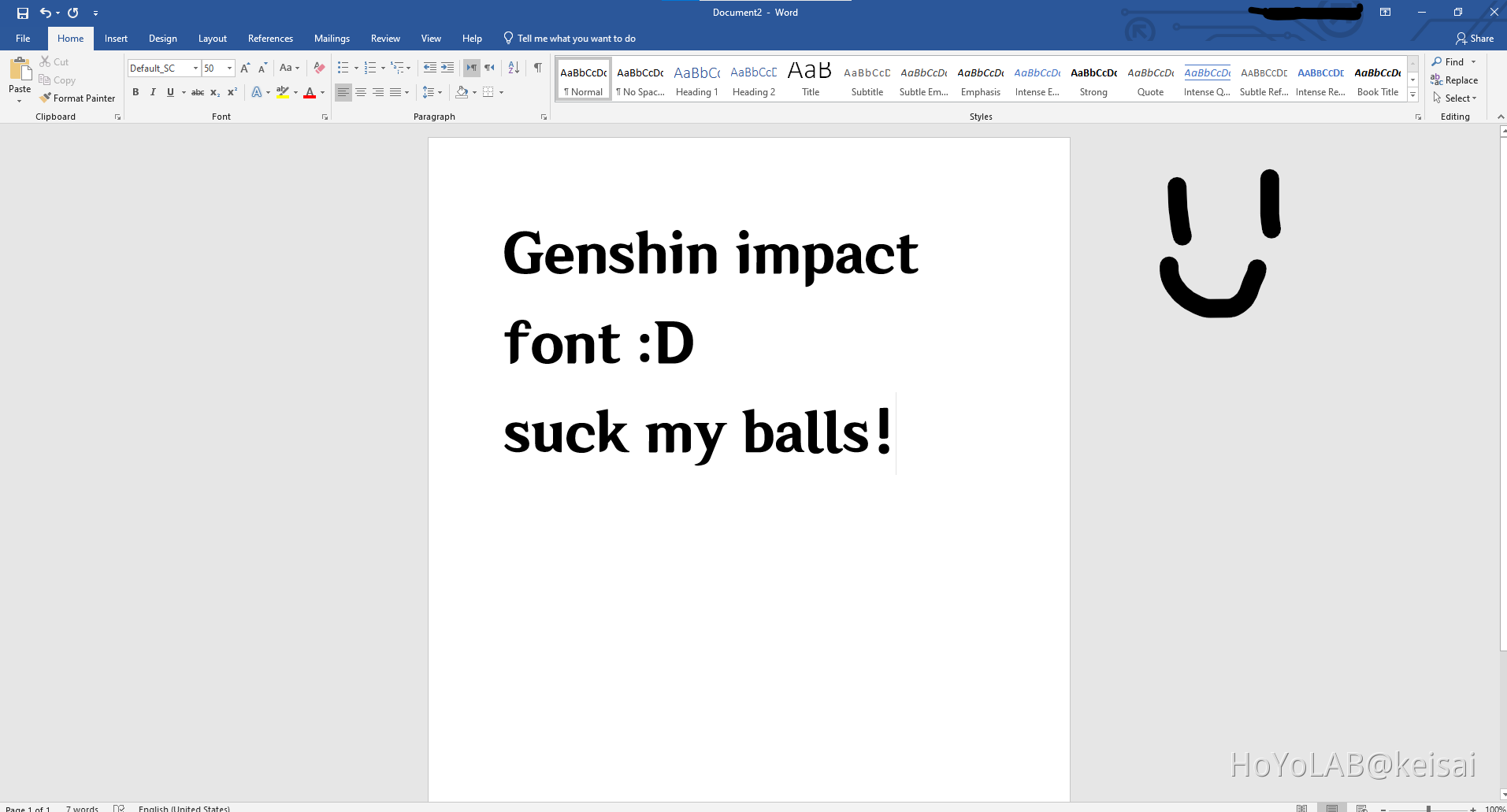The height and width of the screenshot is (812, 1507).
Task: Clear all formatting
Action: (x=318, y=68)
